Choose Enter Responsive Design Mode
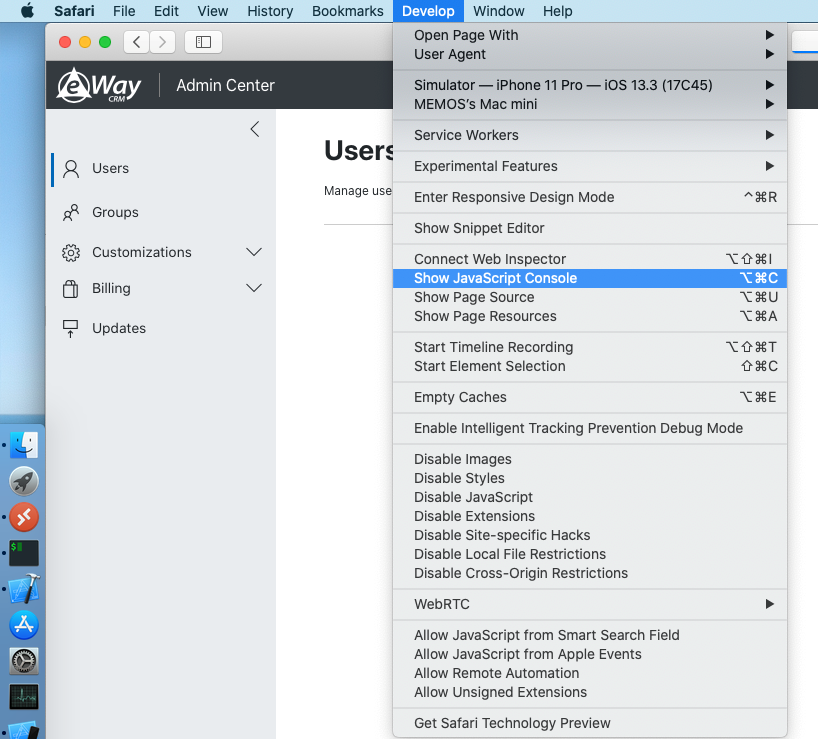This screenshot has width=818, height=739. [590, 197]
